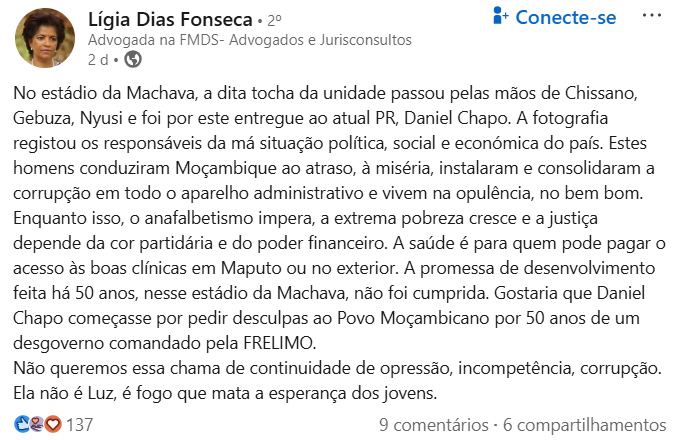Image resolution: width=682 pixels, height=440 pixels.
Task: Click the closing line Ela não é Luz
Action: point(225,393)
